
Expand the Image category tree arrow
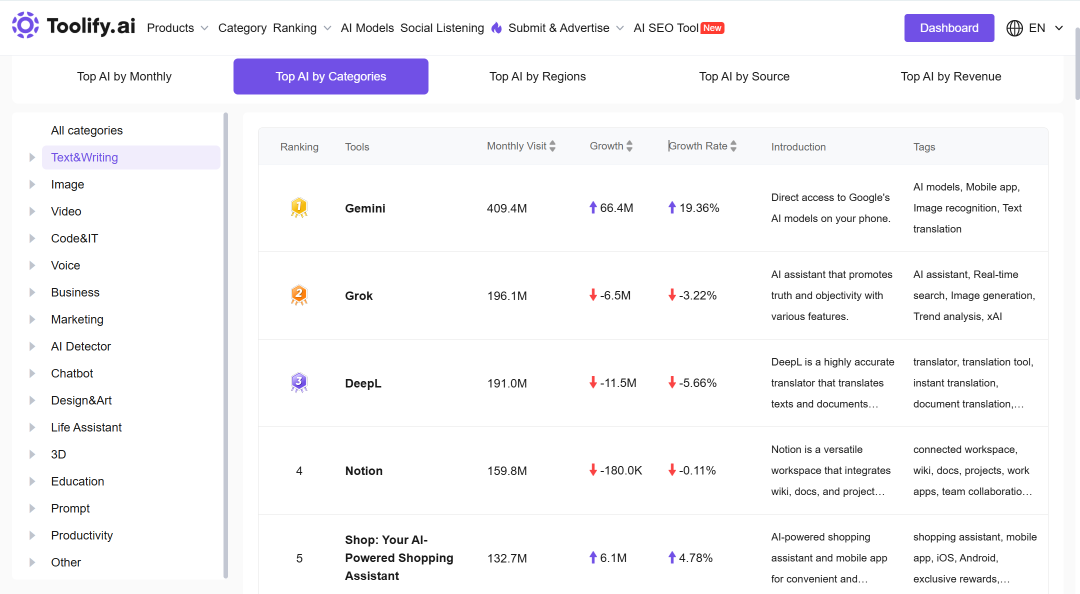pyautogui.click(x=32, y=185)
